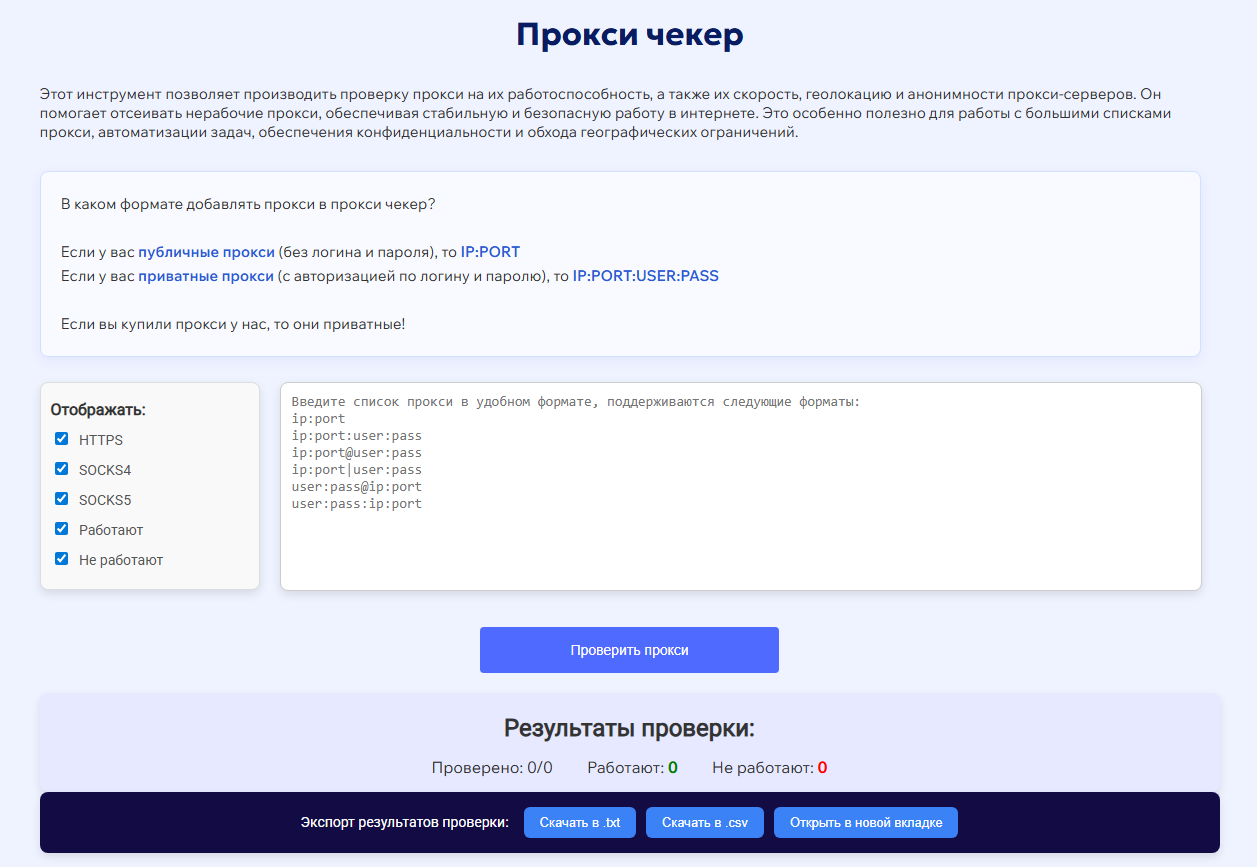1257x867 pixels.
Task: Toggle the SOCKS5 checkbox
Action: [x=62, y=499]
